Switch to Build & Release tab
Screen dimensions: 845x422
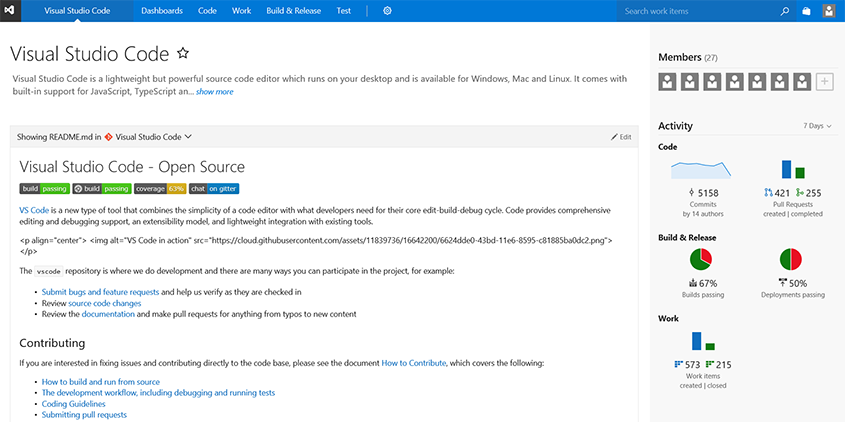tap(294, 11)
